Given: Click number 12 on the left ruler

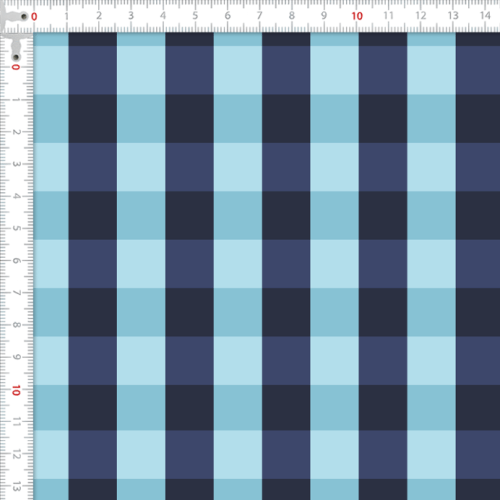Looking at the screenshot, I should [x=16, y=454].
